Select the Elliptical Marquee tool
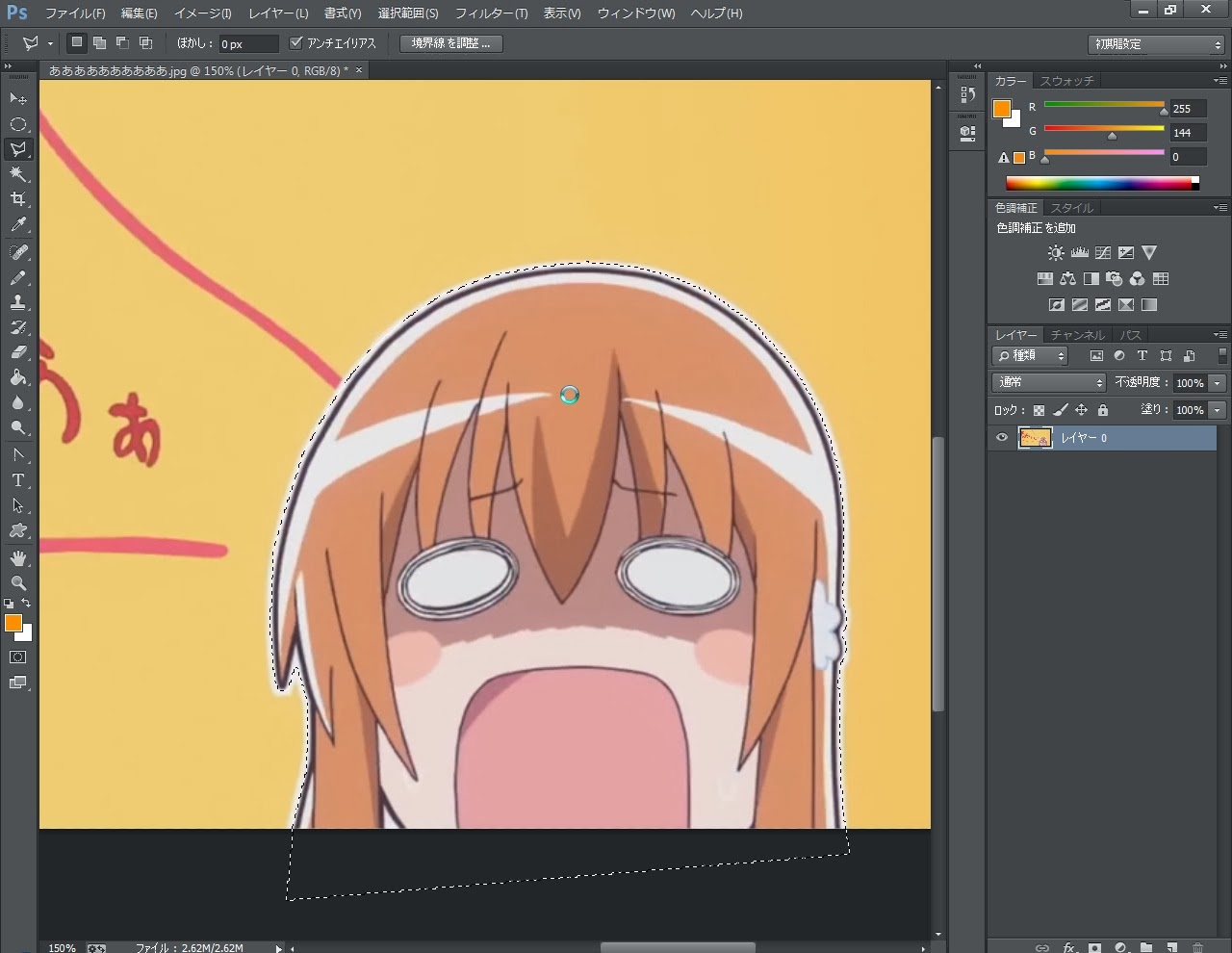 pyautogui.click(x=18, y=124)
